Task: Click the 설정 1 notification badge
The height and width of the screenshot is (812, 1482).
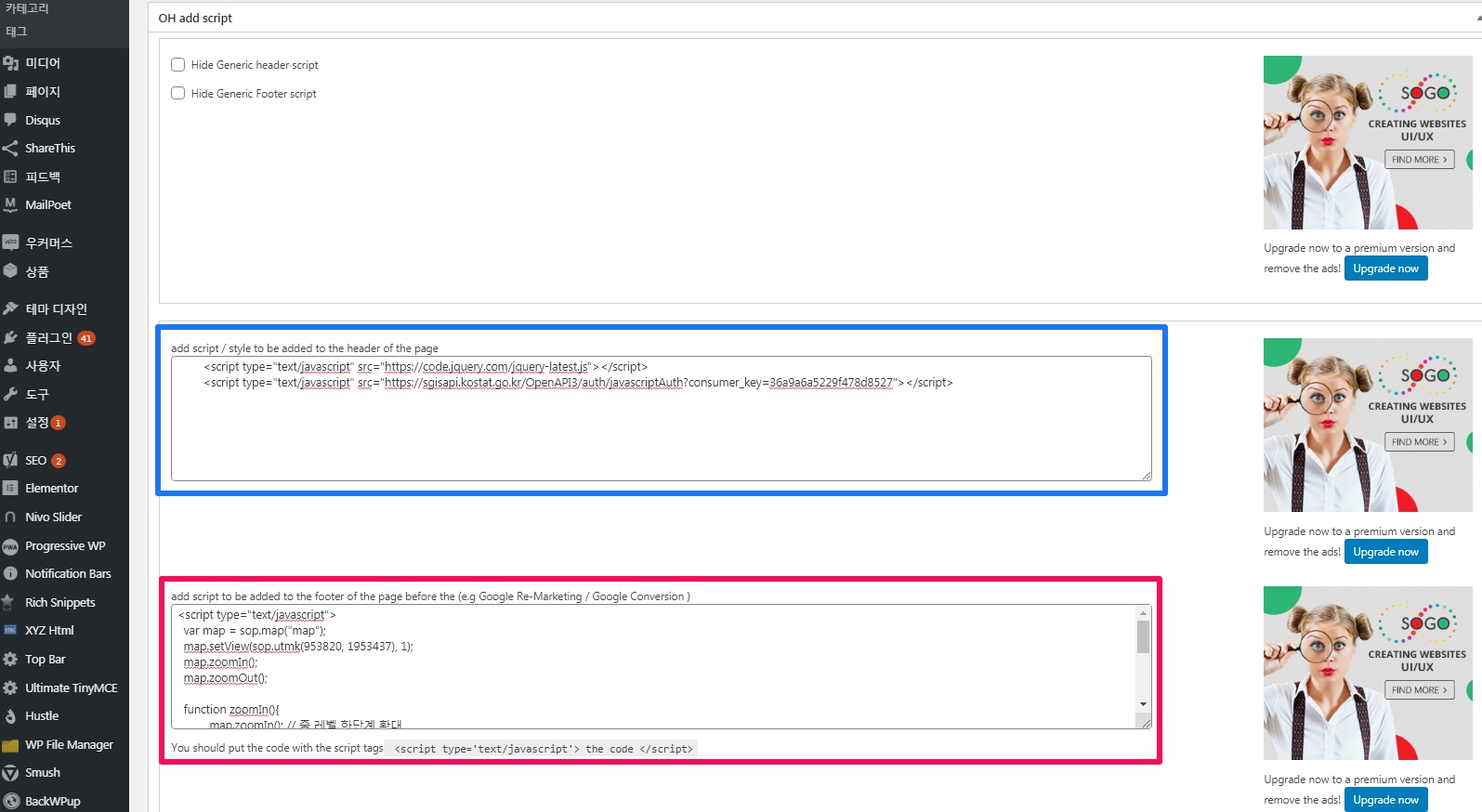Action: pos(58,423)
